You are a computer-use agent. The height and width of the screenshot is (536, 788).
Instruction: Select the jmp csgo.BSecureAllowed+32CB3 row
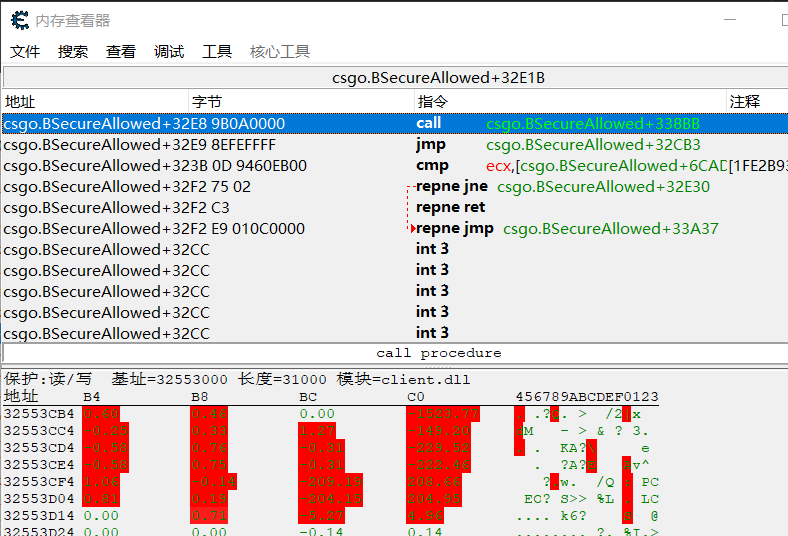pos(395,145)
